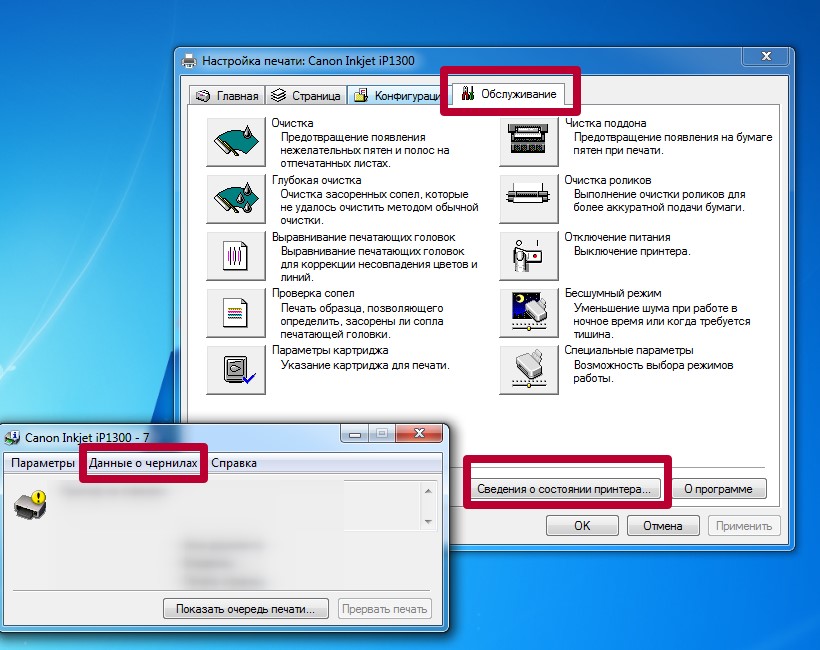
Task: Open Специальные параметры custom settings icon
Action: [x=527, y=370]
